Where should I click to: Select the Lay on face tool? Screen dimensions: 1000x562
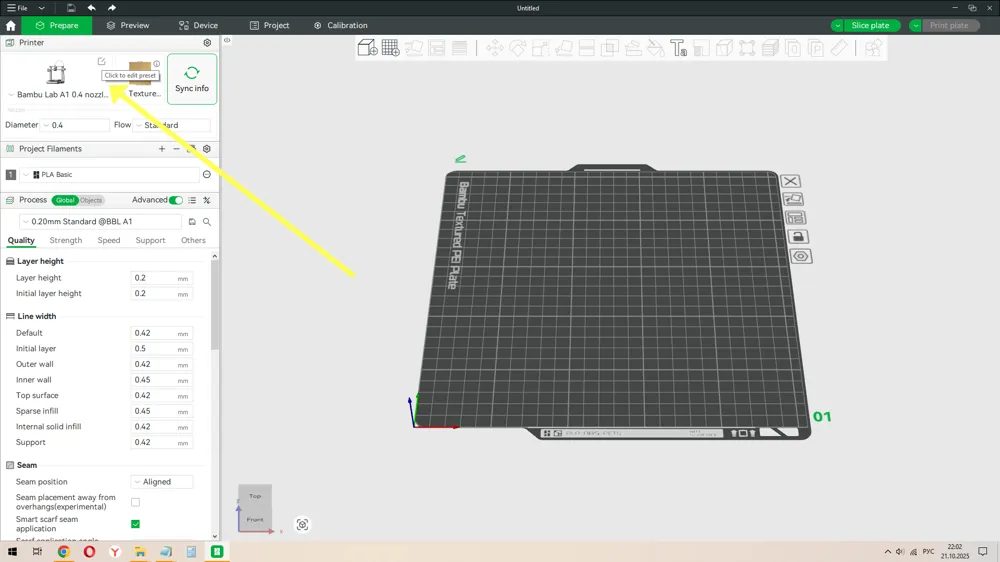(564, 48)
